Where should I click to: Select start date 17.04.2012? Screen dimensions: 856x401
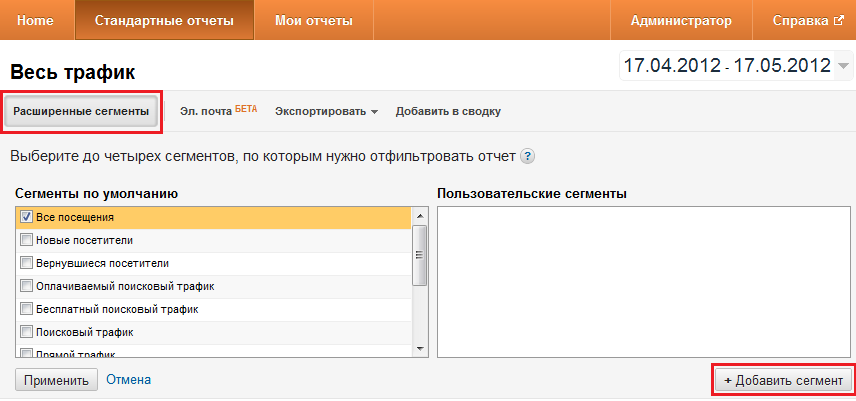[x=672, y=66]
